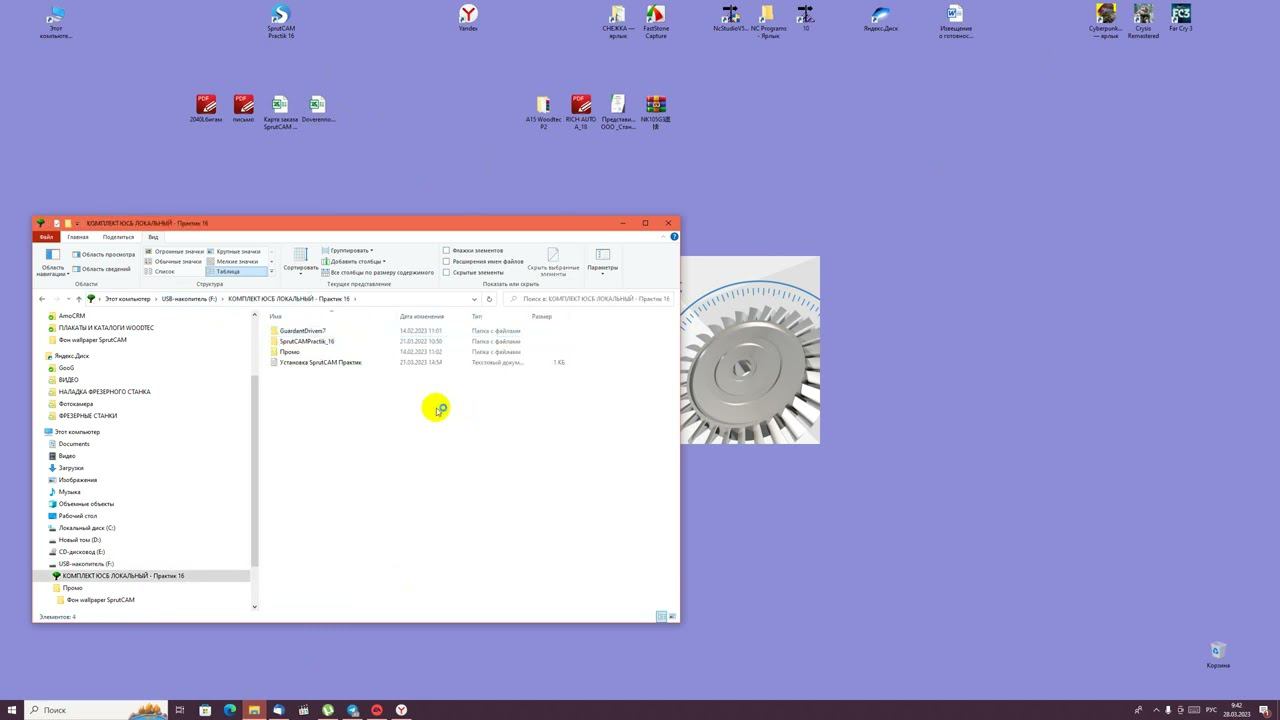Viewport: 1280px width, 720px height.
Task: Open recent locations dropdown arrow
Action: 67,299
